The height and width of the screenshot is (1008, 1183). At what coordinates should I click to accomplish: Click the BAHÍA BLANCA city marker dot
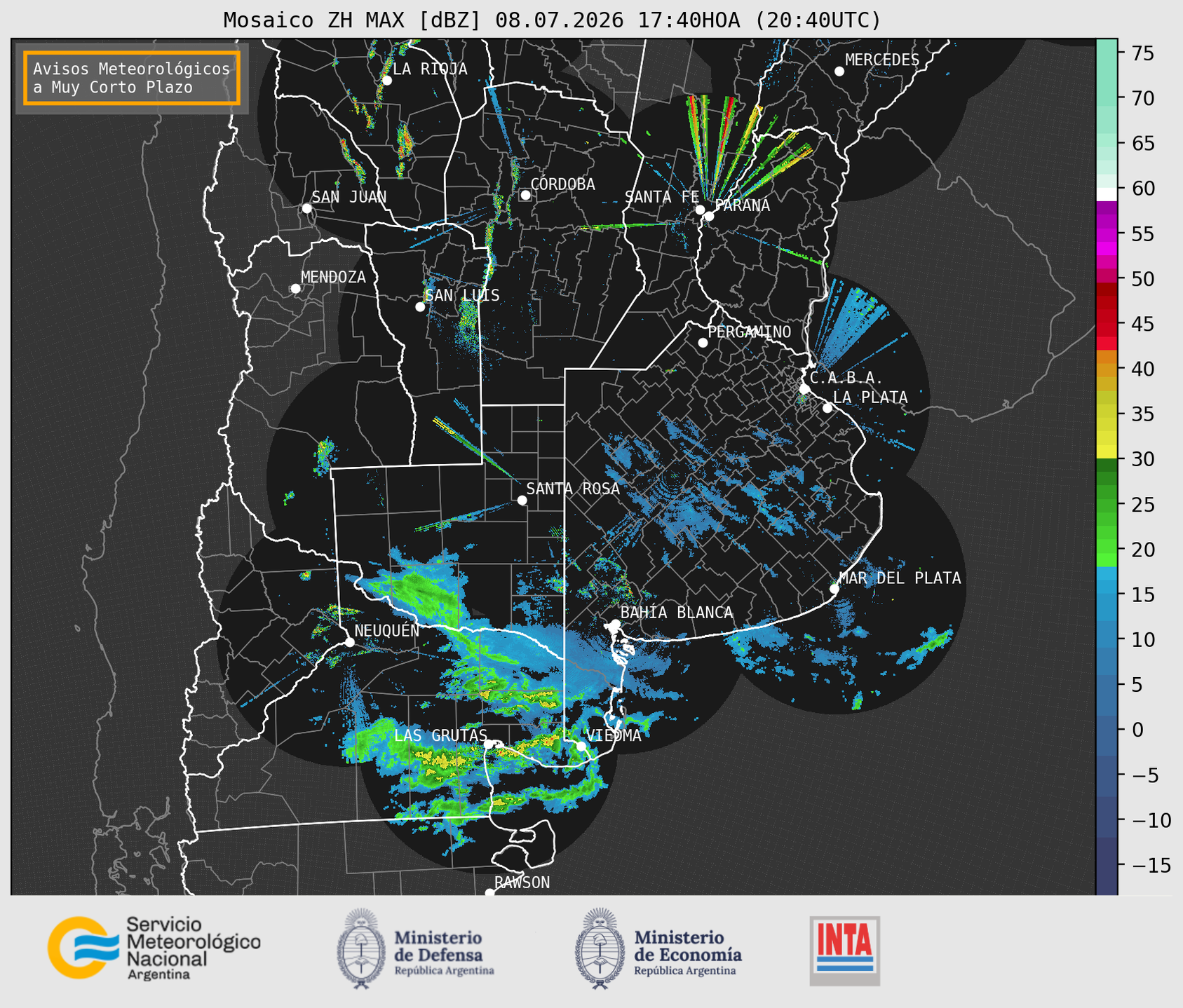tap(615, 624)
